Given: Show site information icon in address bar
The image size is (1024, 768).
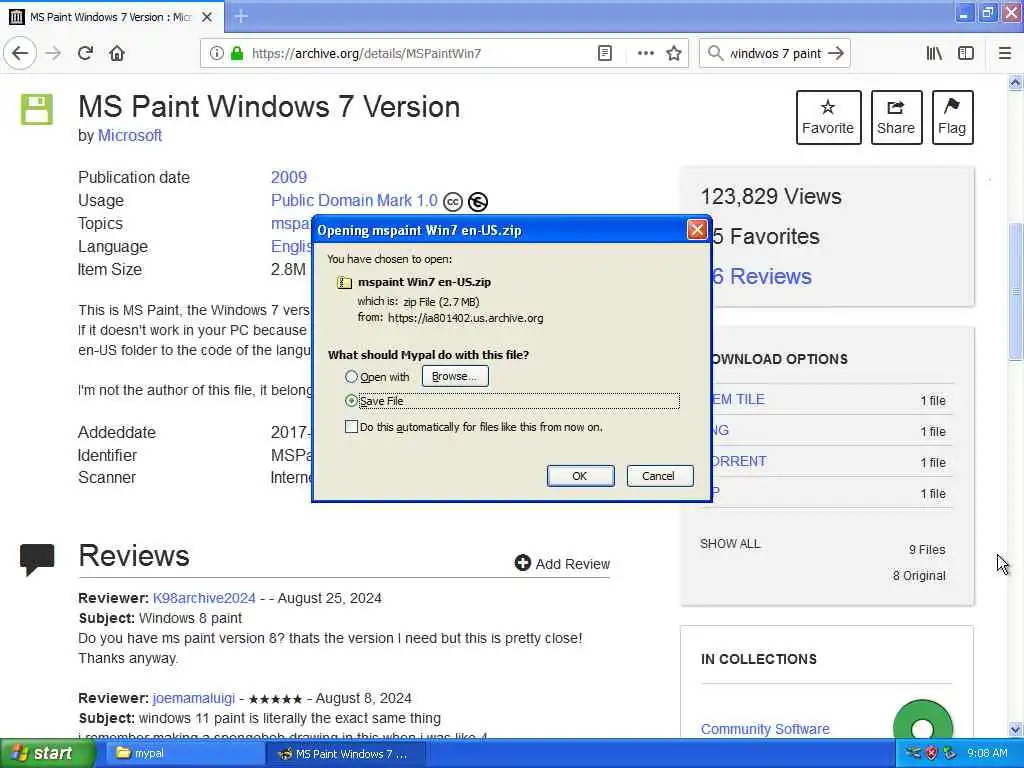Looking at the screenshot, I should coord(217,54).
